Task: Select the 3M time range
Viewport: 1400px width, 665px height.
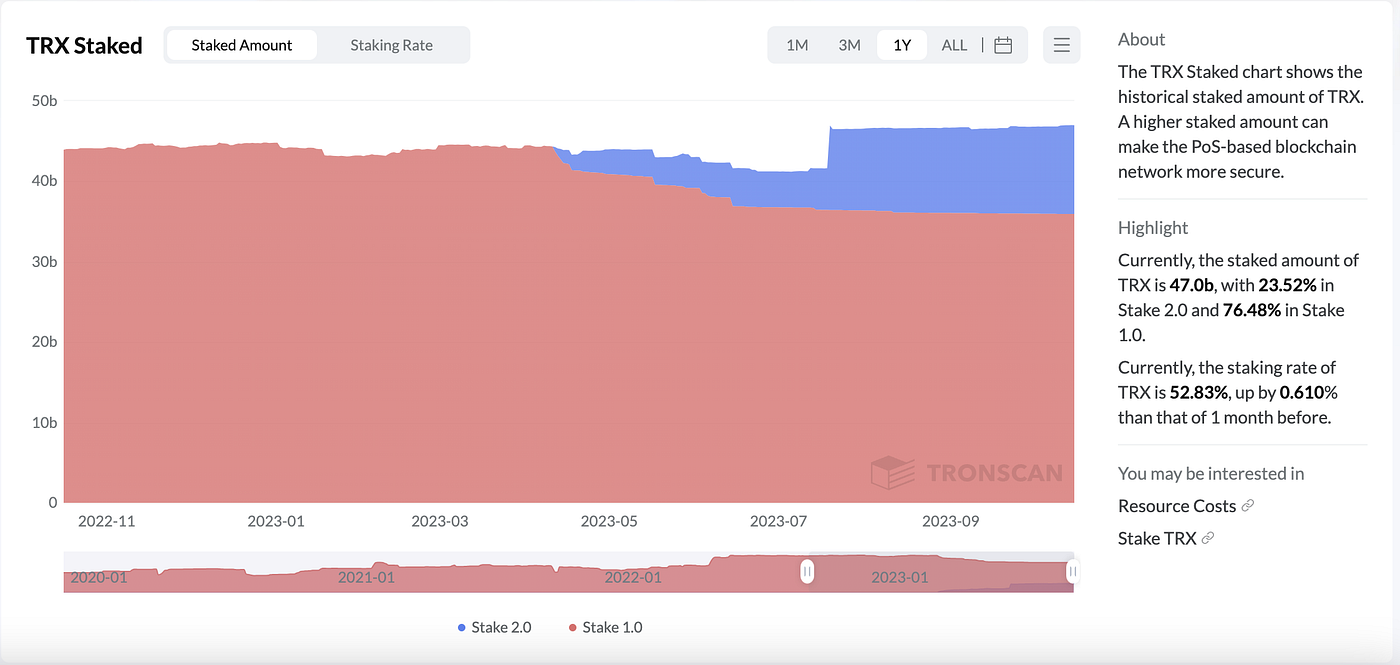Action: click(x=849, y=45)
